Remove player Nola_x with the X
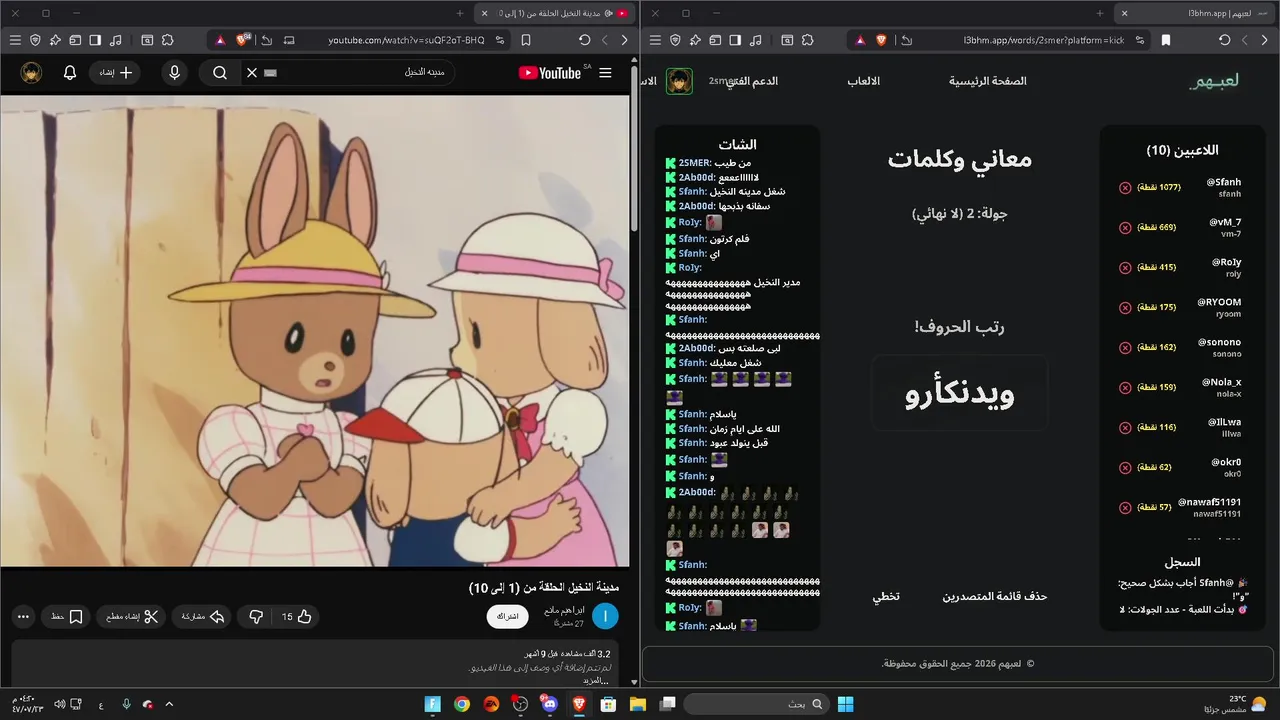Screen dimensions: 1280x720 [1125, 387]
